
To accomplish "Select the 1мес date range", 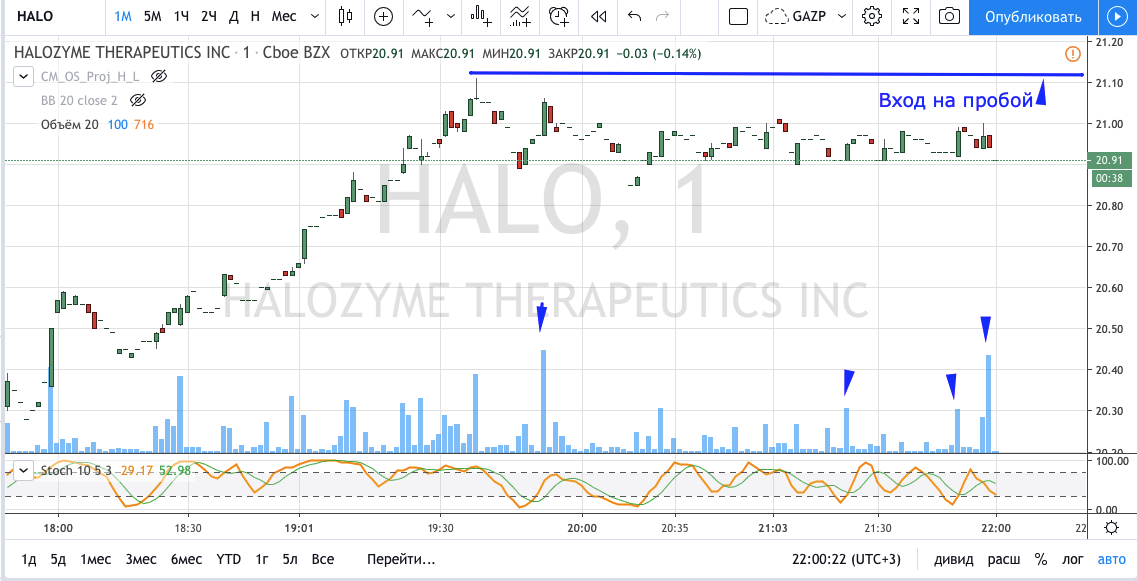I will pos(96,559).
